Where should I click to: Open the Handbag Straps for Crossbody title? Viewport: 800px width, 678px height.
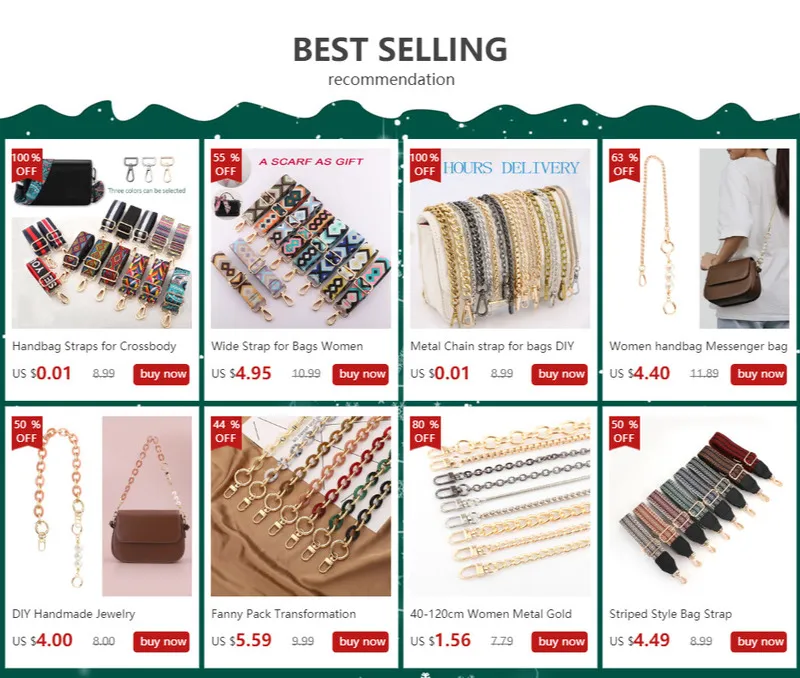[x=94, y=346]
